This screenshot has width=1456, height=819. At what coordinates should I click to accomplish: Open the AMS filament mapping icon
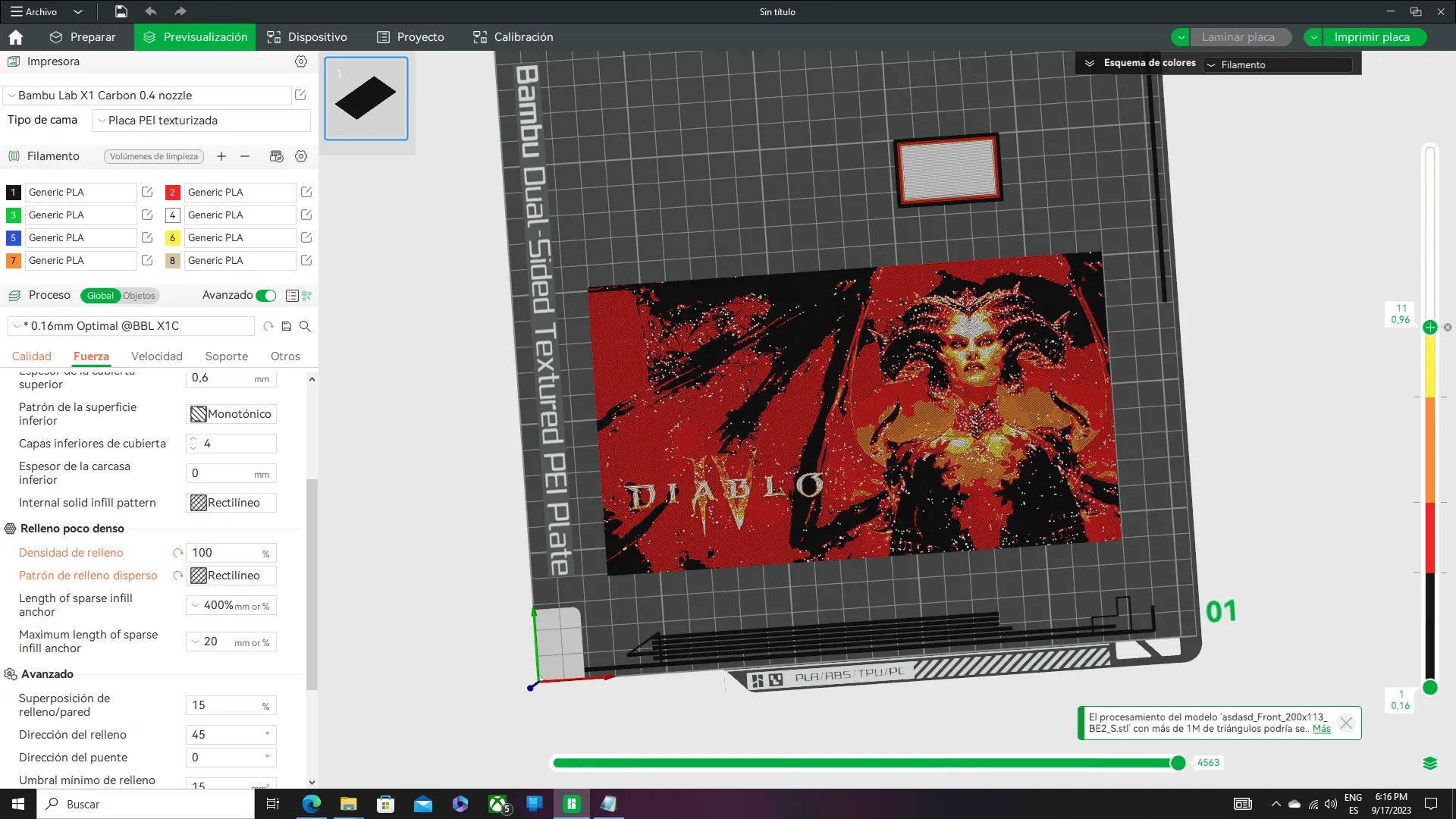click(276, 156)
